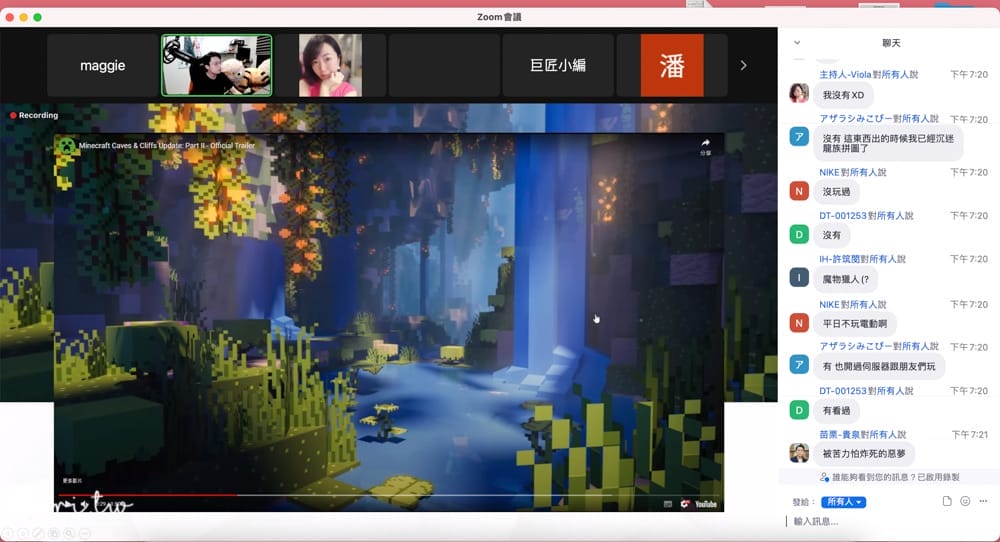This screenshot has width=1000, height=542.
Task: Click the message 被苦力怕炸死的惡夢
Action: (x=864, y=454)
